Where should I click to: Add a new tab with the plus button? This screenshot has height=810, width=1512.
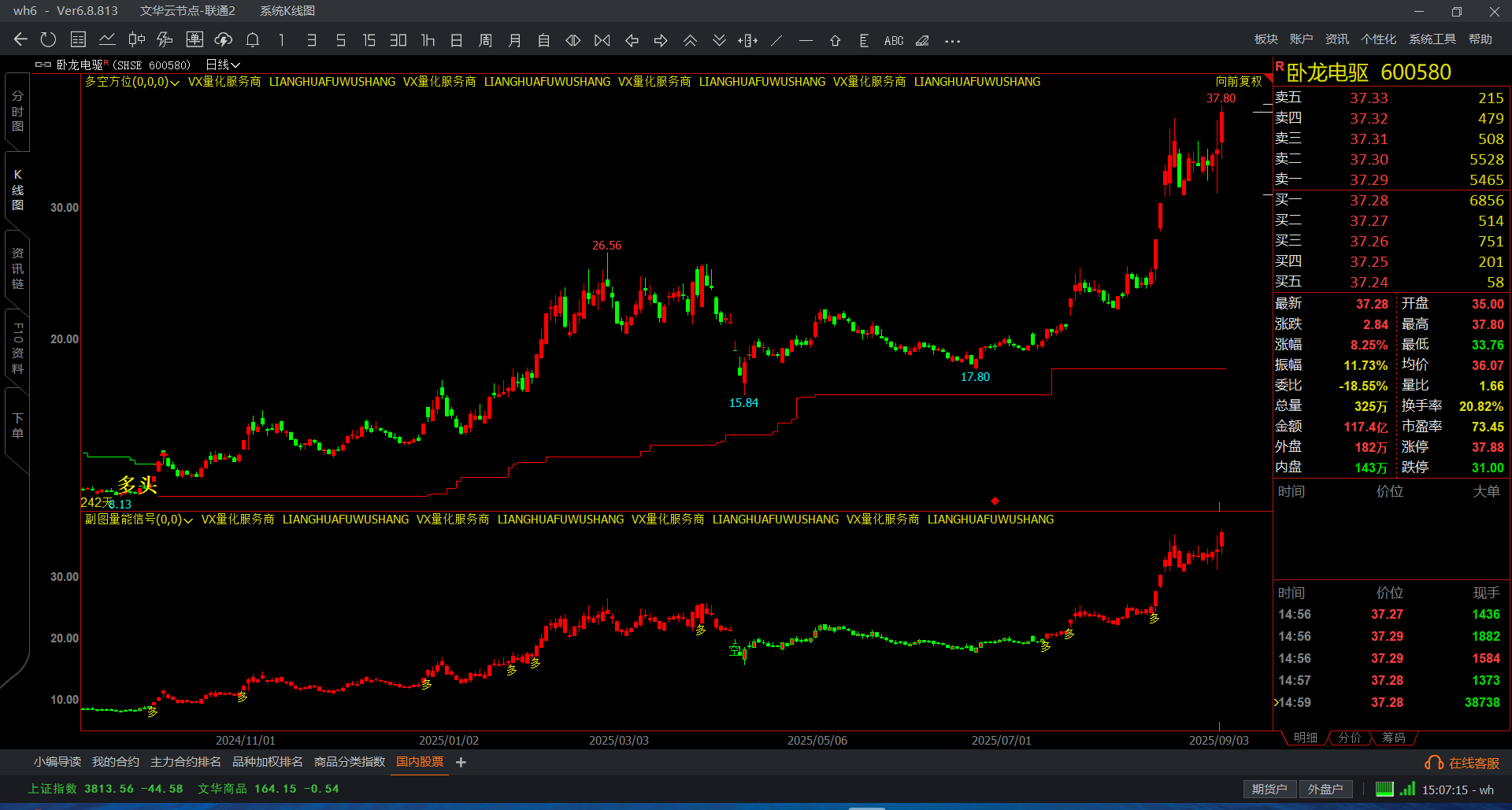461,762
